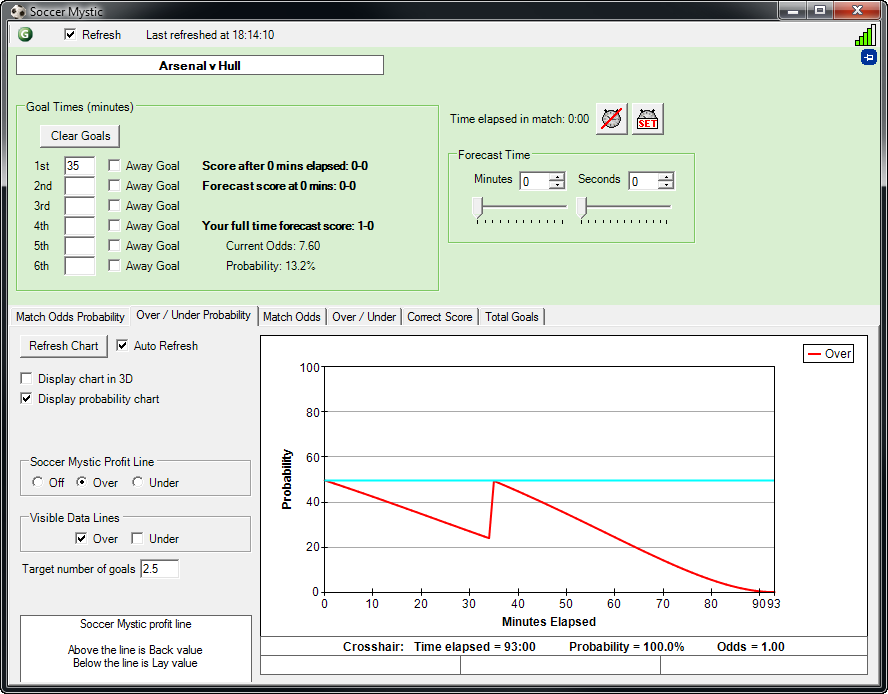
Task: Maximize the Soccer Mystic window
Action: tap(819, 10)
